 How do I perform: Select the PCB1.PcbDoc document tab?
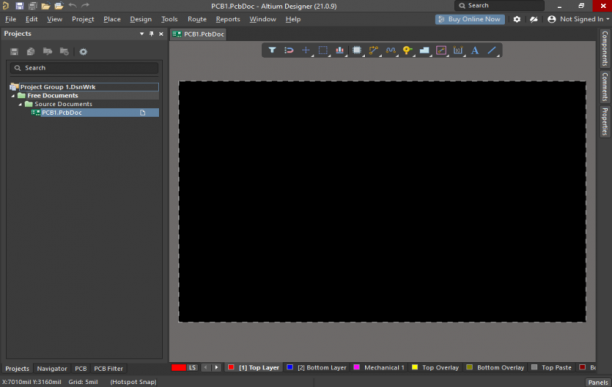click(199, 34)
